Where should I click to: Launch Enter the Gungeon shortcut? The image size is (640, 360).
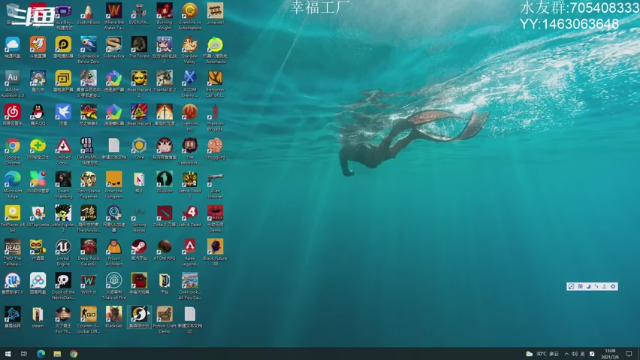(113, 185)
